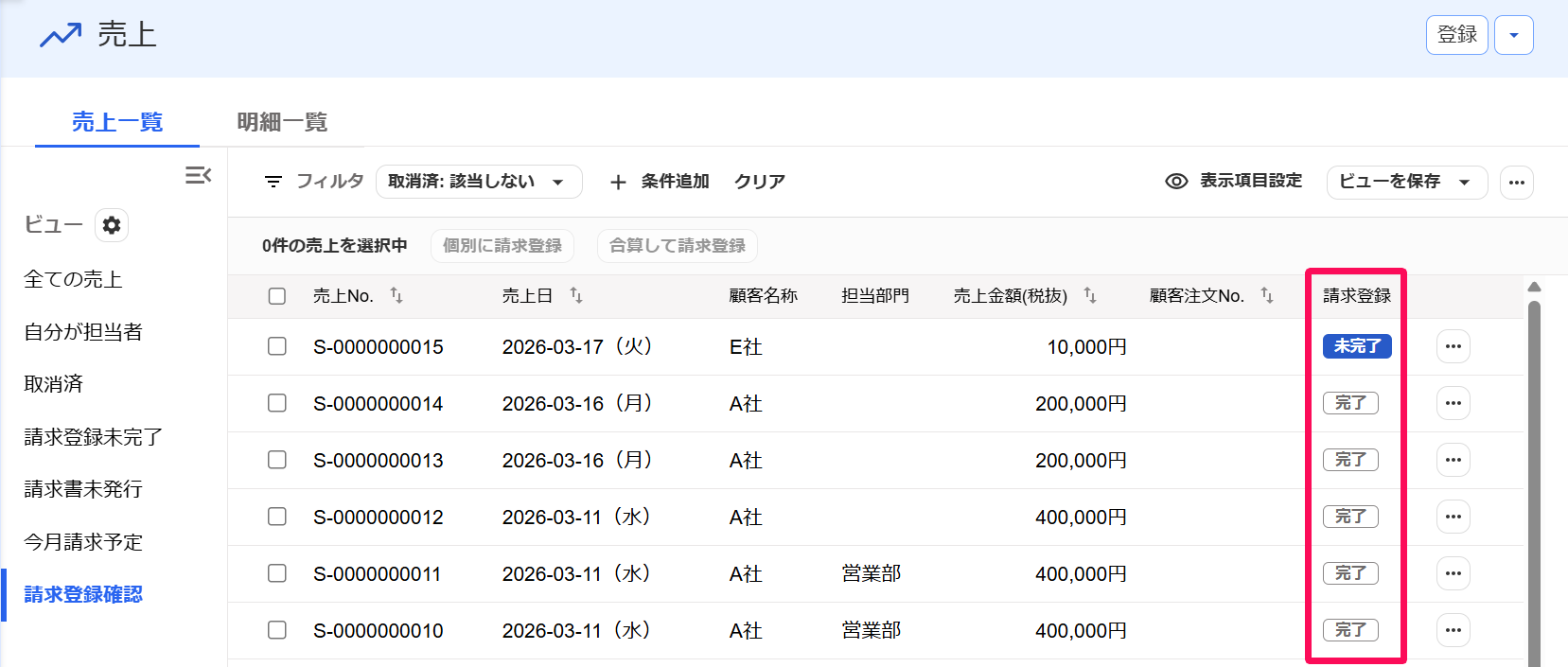The image size is (1568, 667).
Task: Sort by 顧客注文No. column arrows
Action: (x=1267, y=296)
